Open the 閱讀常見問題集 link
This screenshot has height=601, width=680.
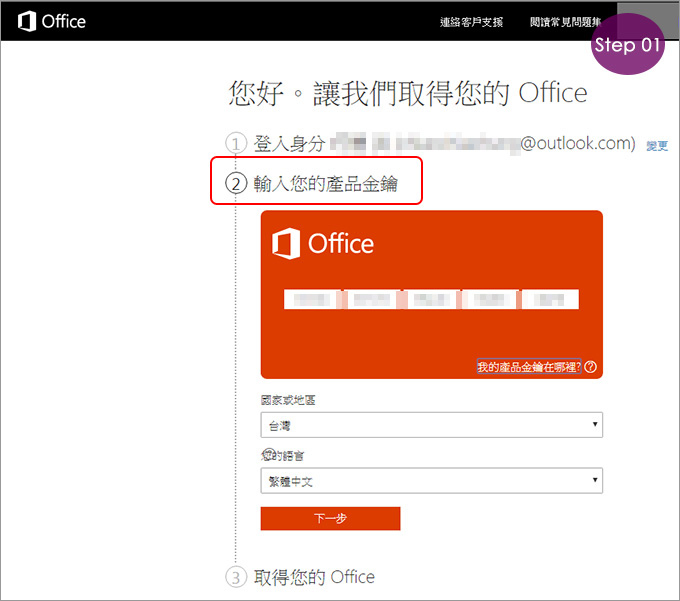(565, 22)
